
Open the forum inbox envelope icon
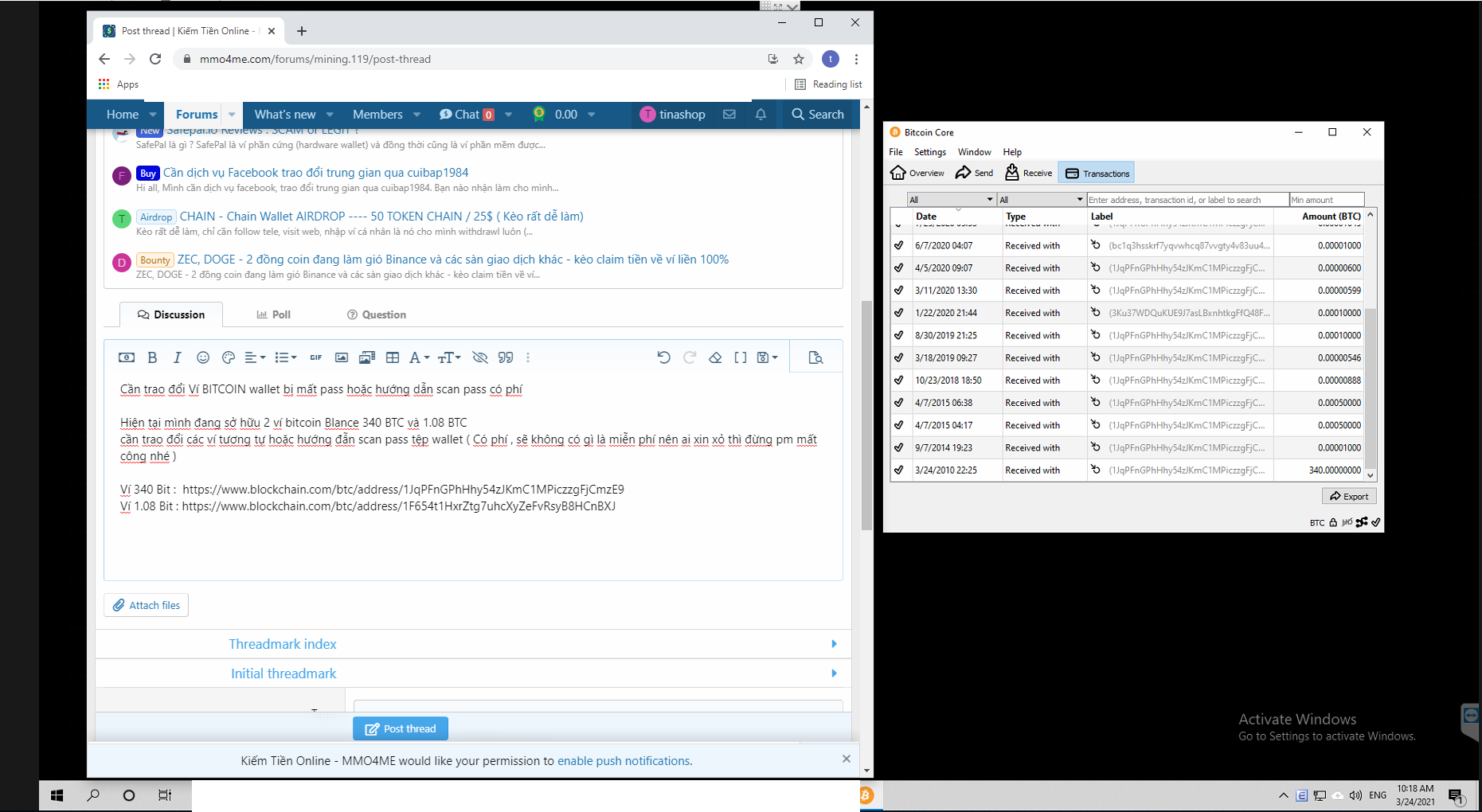click(729, 115)
